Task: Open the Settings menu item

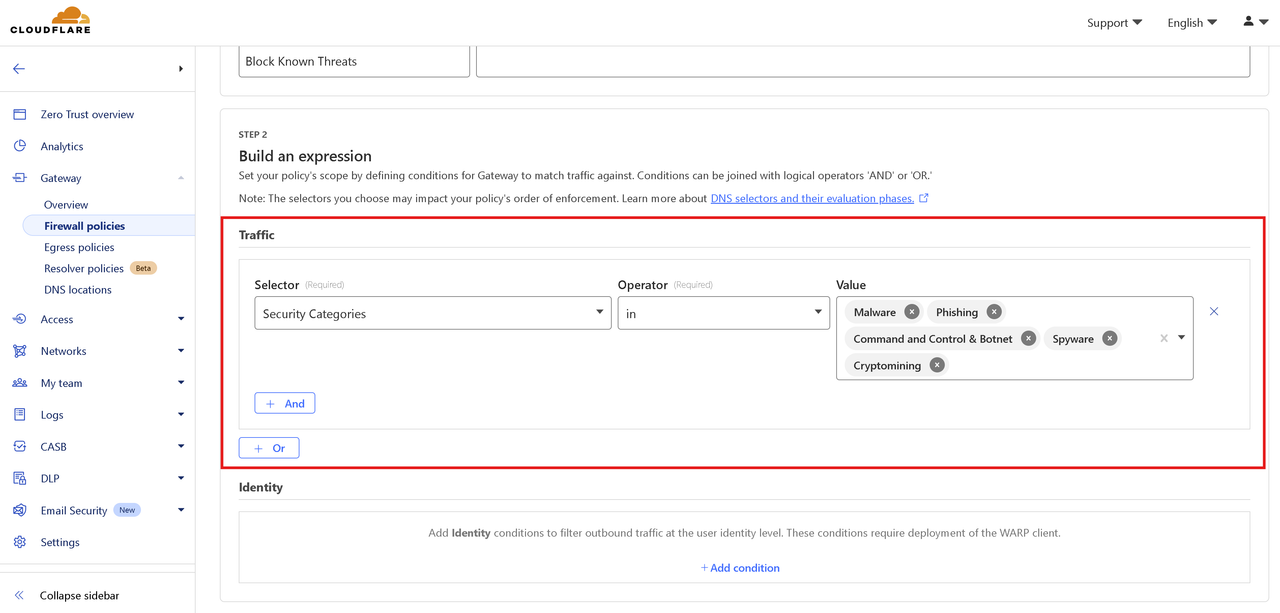Action: tap(60, 542)
